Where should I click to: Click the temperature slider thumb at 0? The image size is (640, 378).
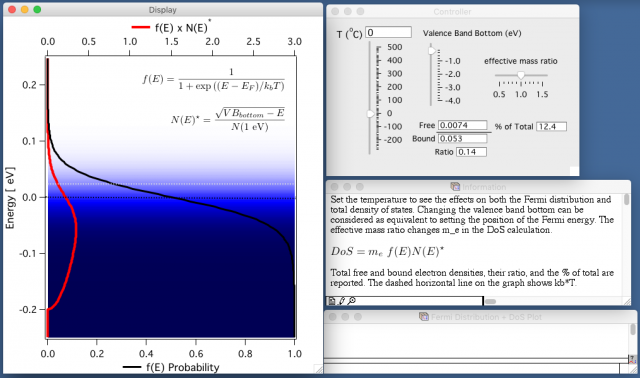371,114
